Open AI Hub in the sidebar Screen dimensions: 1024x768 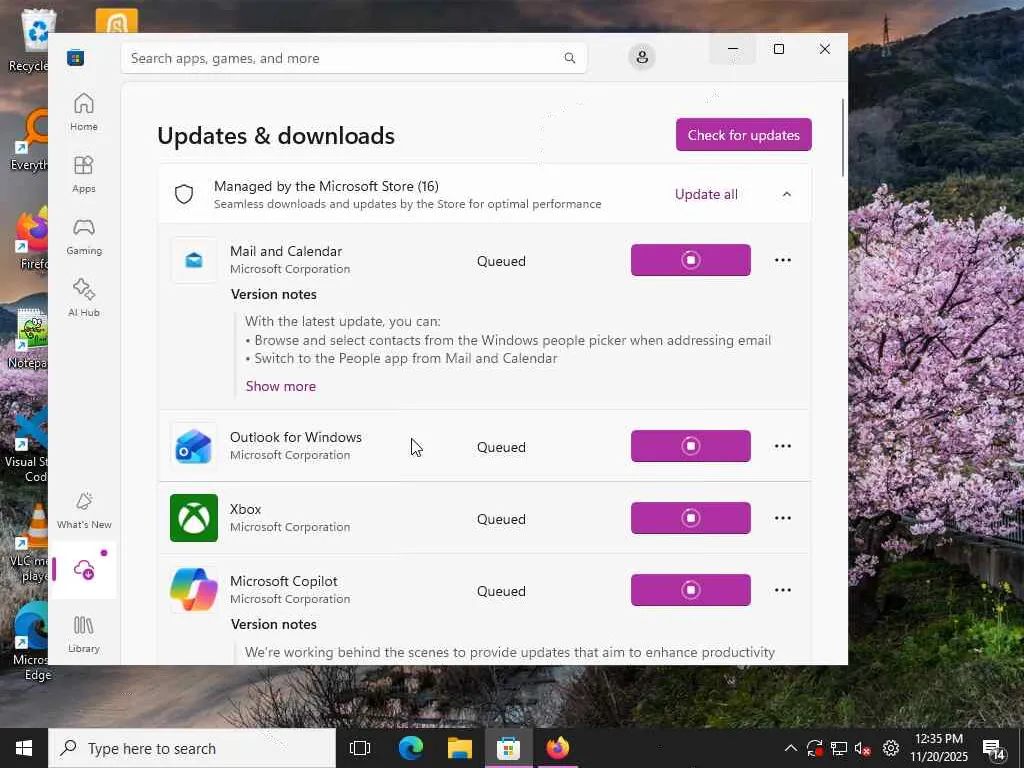[84, 298]
